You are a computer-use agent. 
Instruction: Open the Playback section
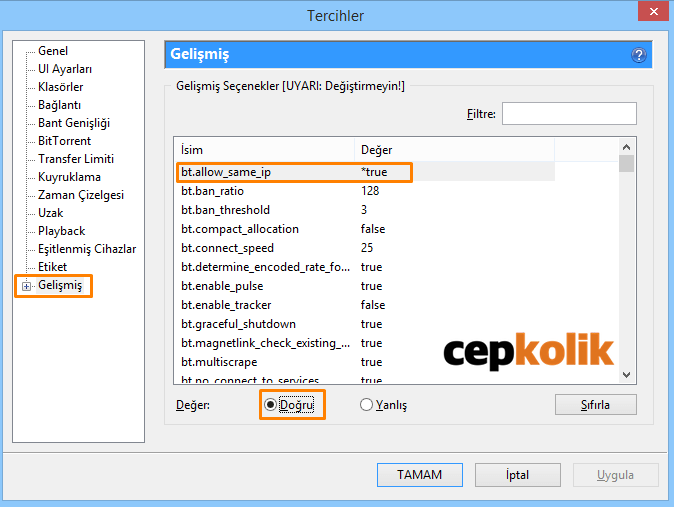pyautogui.click(x=61, y=231)
